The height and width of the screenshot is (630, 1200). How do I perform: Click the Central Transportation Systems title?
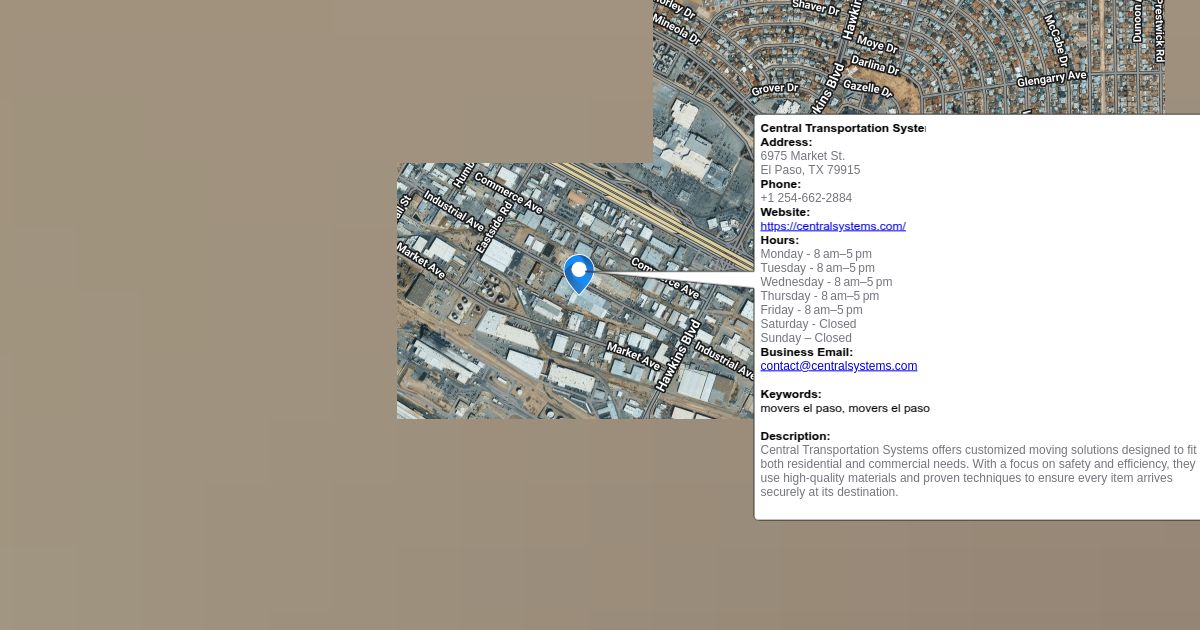(x=842, y=128)
